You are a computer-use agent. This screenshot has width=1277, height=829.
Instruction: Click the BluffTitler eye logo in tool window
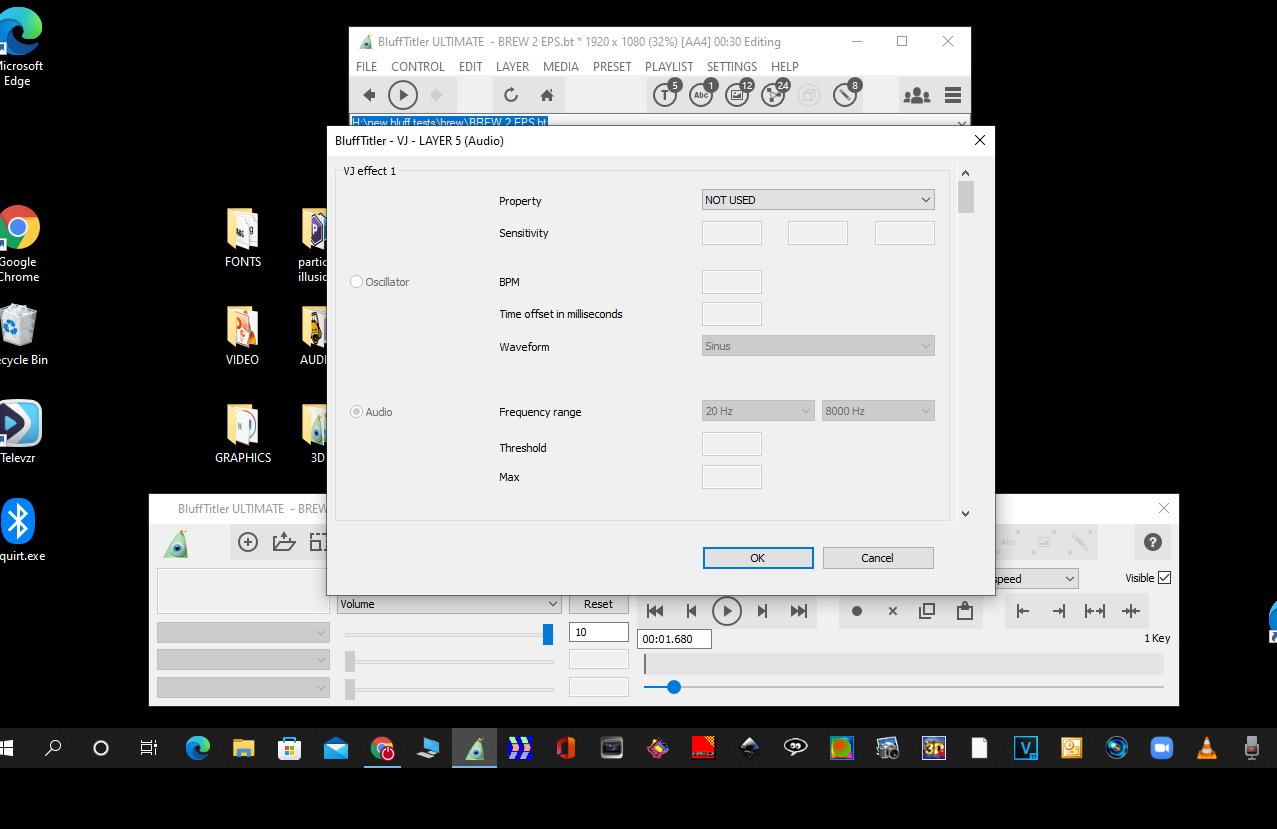point(176,543)
